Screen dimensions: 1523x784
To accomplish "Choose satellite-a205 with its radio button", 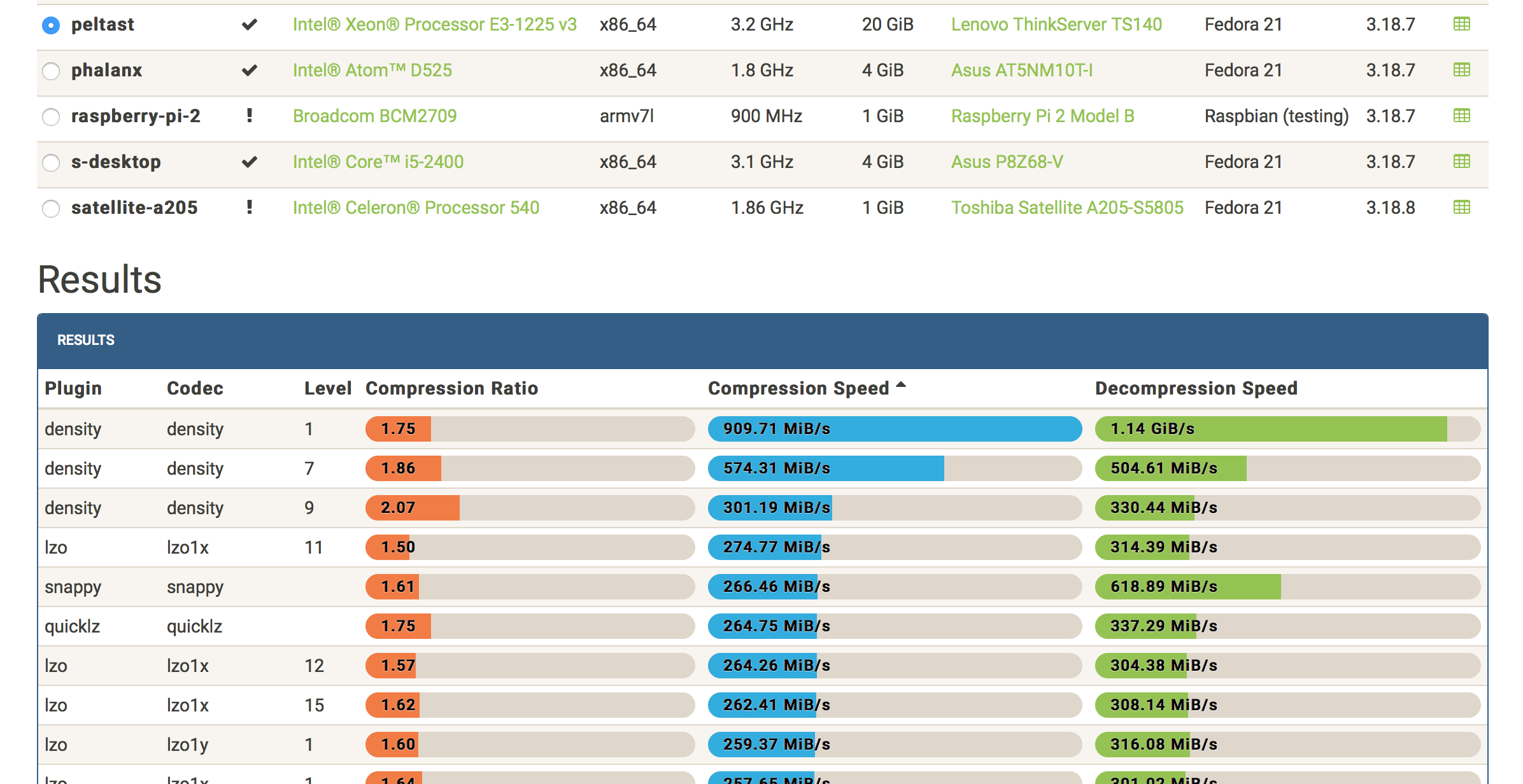I will (x=51, y=208).
